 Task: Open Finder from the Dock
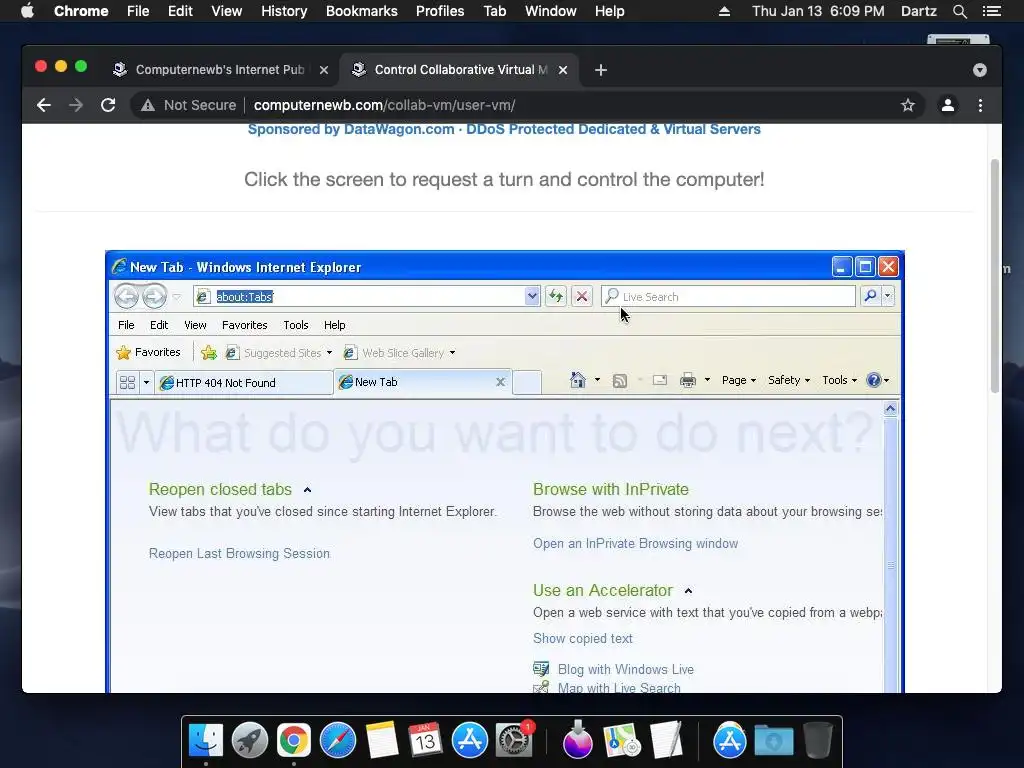click(x=206, y=741)
